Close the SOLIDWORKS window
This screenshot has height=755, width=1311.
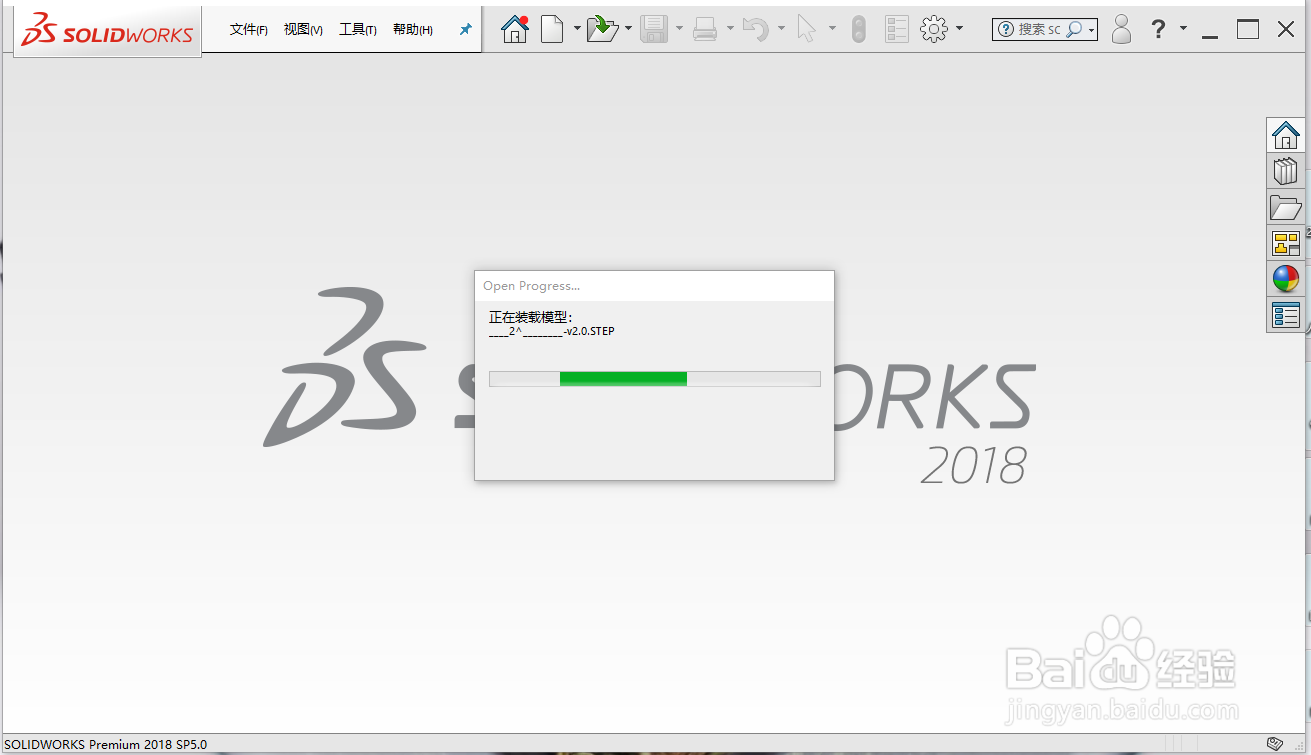point(1286,29)
